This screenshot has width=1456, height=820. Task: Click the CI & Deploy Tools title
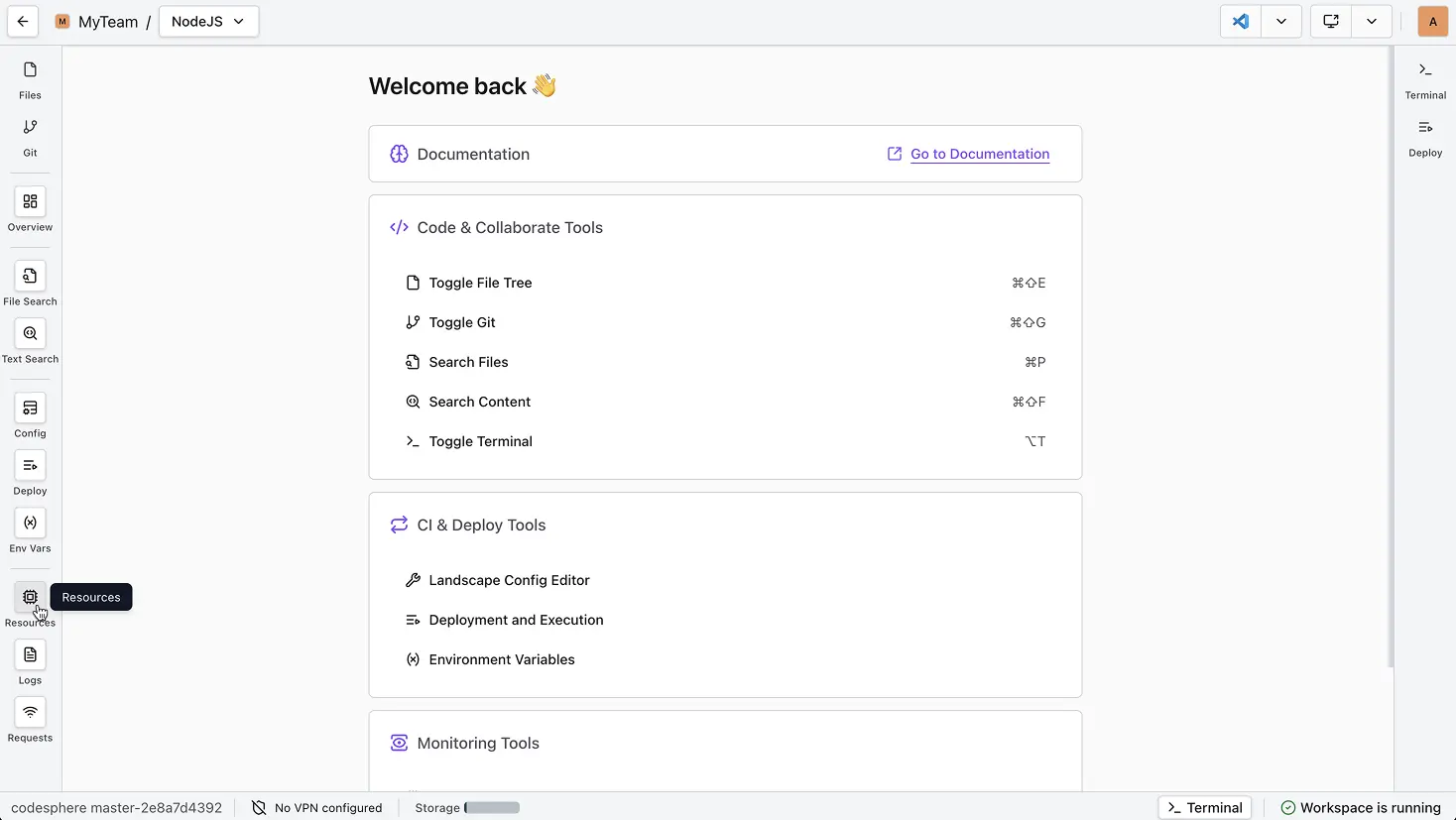[481, 526]
